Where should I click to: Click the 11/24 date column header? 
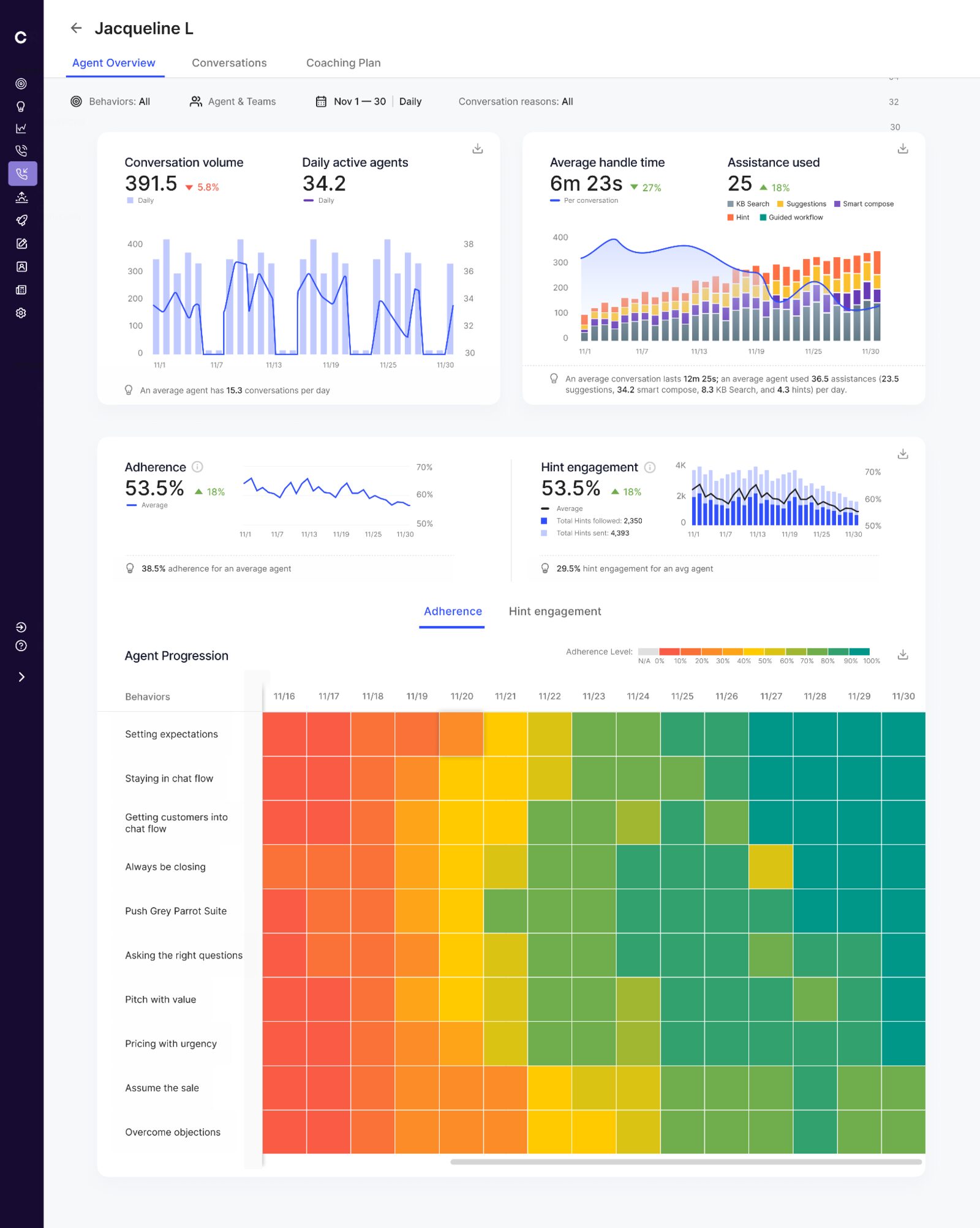pos(638,696)
